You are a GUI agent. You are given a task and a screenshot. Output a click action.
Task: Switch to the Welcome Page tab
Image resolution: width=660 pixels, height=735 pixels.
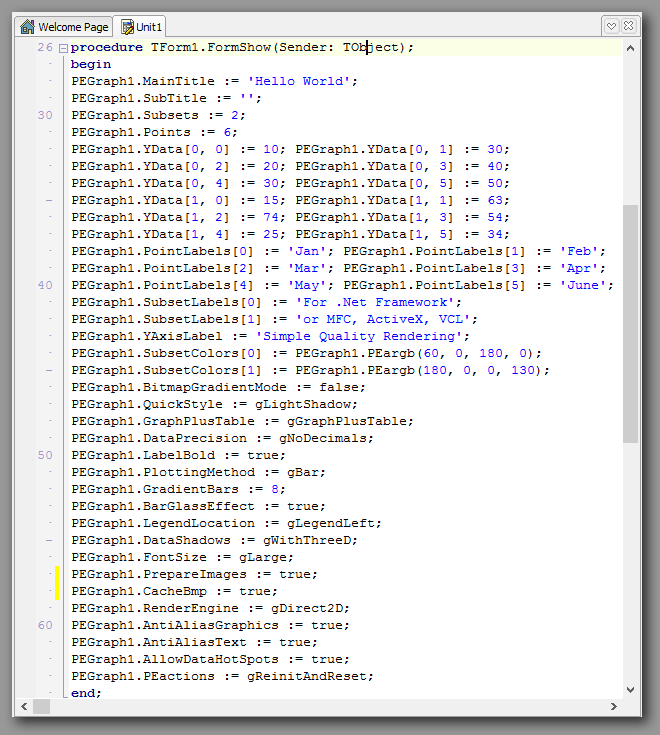64,27
